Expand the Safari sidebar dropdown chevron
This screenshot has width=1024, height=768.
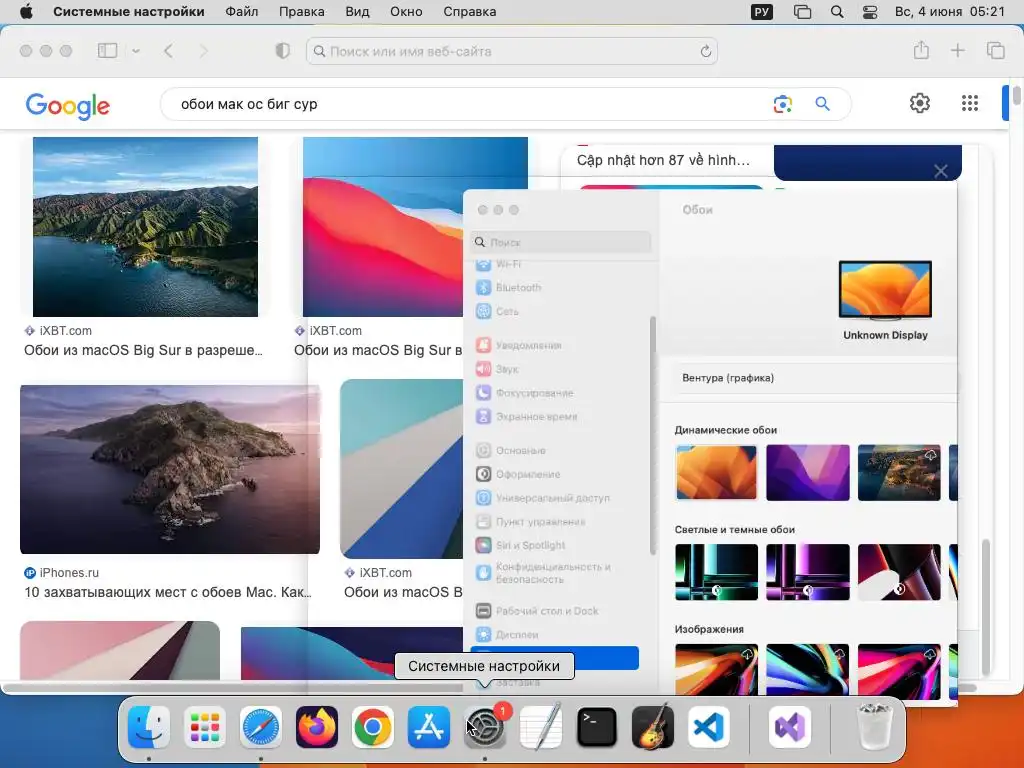[136, 51]
